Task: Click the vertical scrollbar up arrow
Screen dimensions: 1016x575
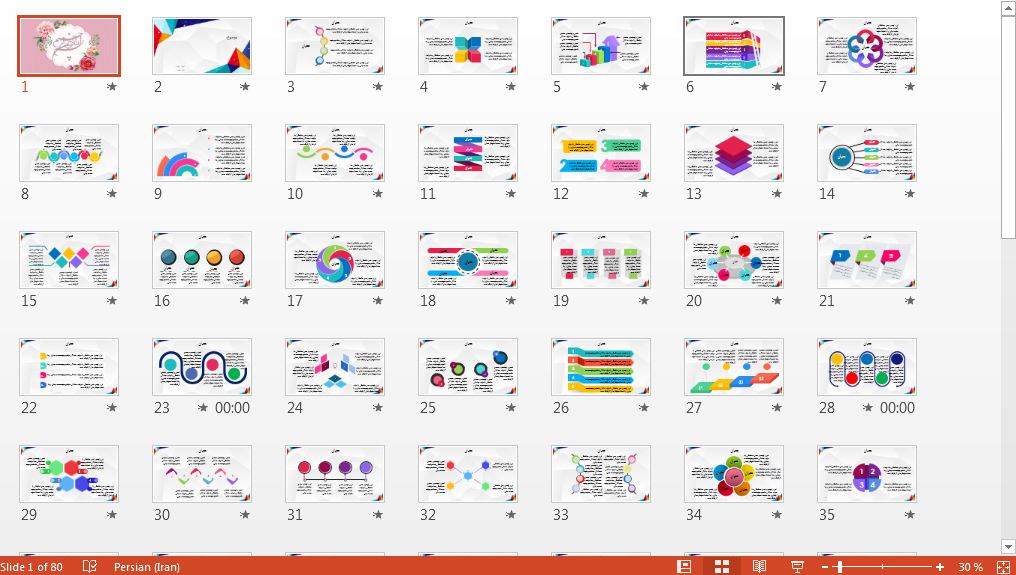Action: (1008, 8)
